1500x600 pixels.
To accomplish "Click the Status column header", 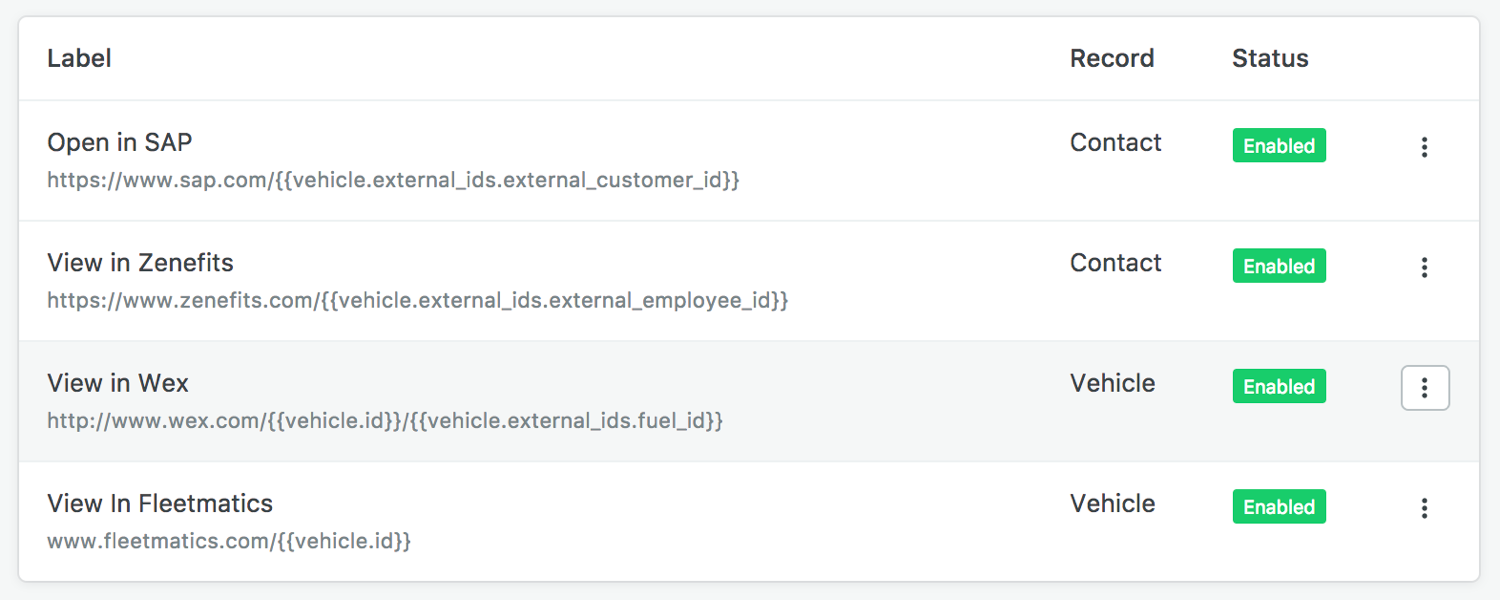I will tap(1269, 59).
